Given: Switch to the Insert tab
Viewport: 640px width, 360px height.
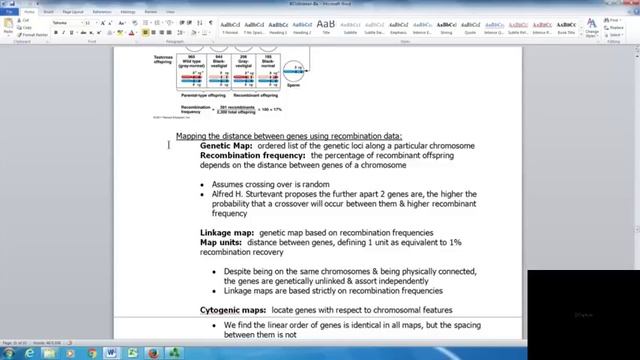Looking at the screenshot, I should 48,12.
